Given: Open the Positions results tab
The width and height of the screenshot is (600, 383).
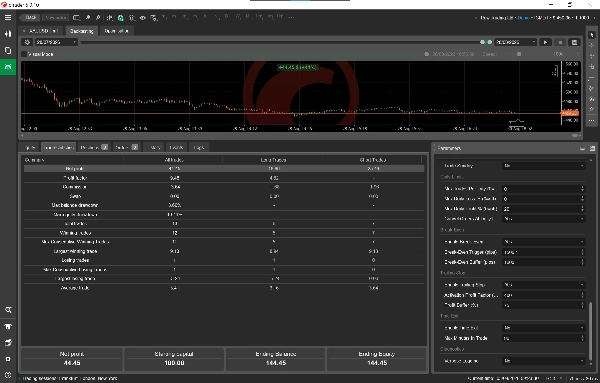Looking at the screenshot, I should [x=94, y=147].
